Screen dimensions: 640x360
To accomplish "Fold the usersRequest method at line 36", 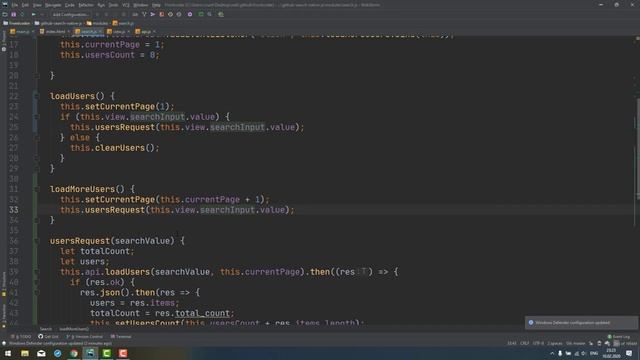I will [36, 241].
